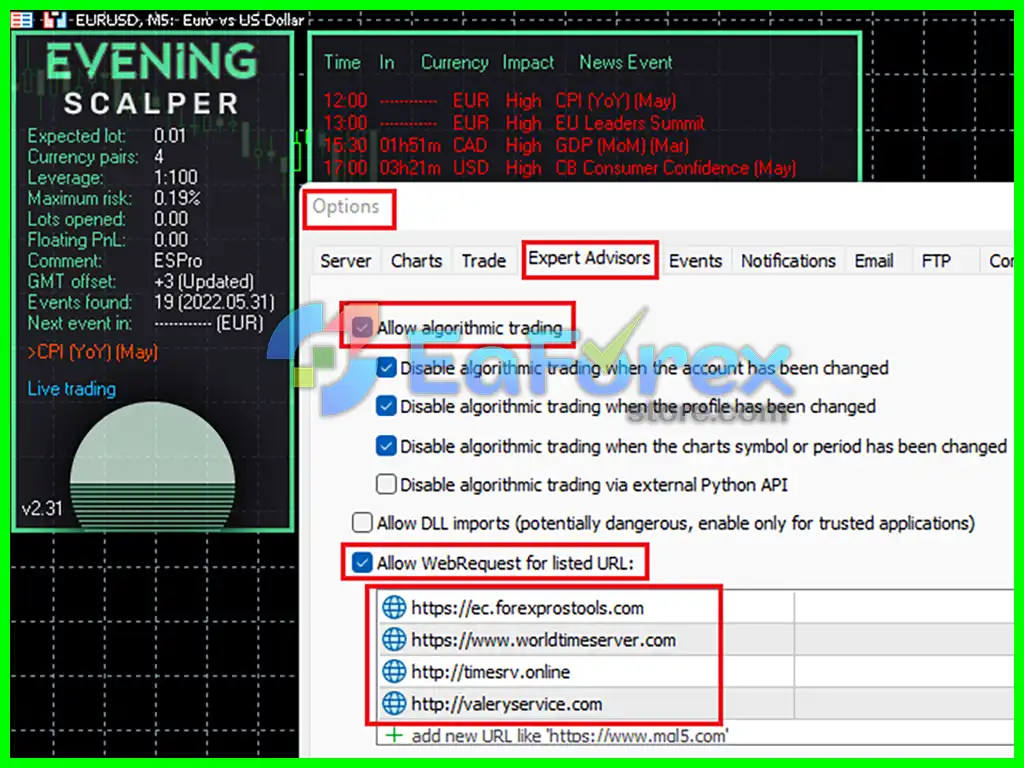Click the EURUSD, M5 chart title
Viewport: 1024px width, 768px height.
(x=190, y=20)
